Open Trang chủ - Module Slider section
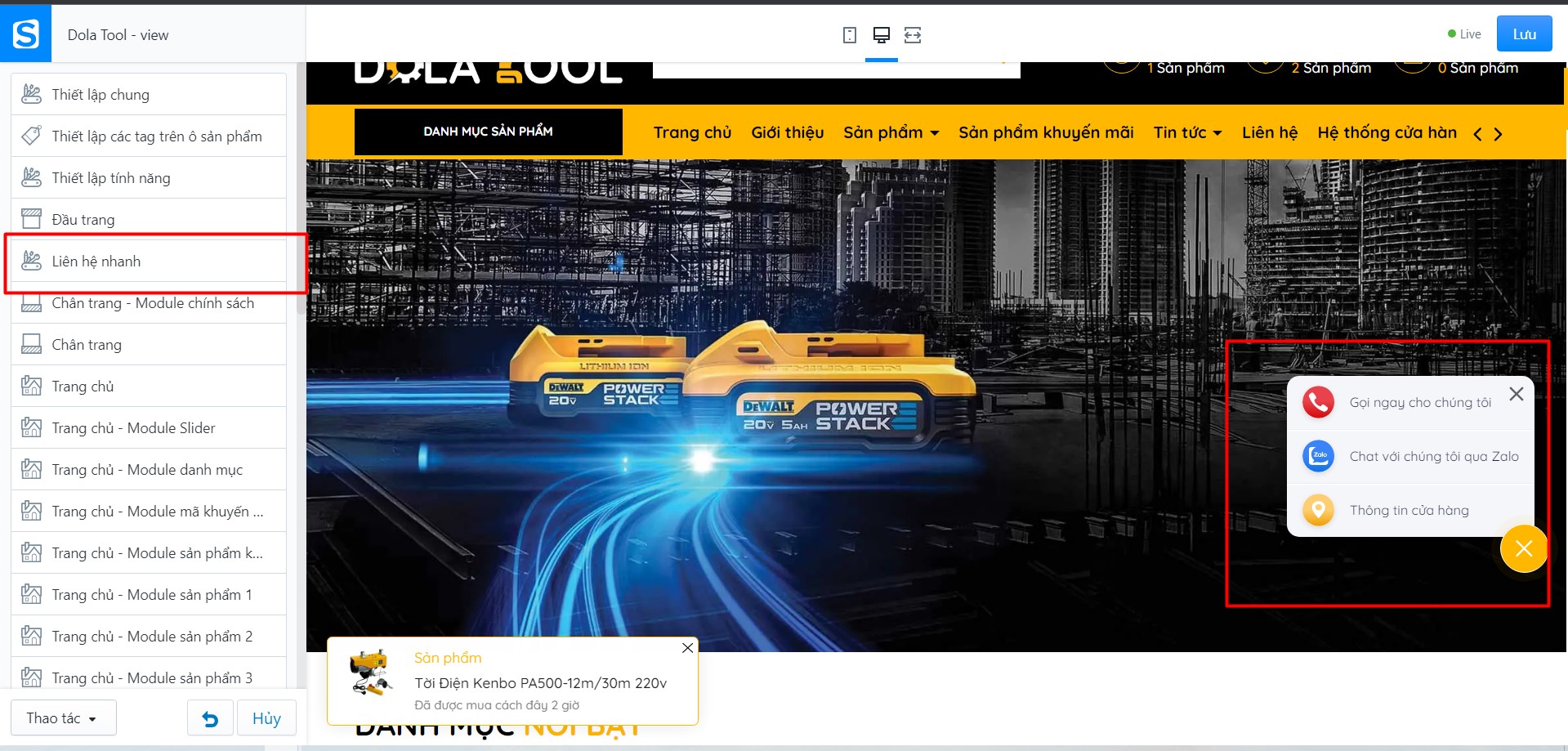The image size is (1568, 751). pos(149,427)
